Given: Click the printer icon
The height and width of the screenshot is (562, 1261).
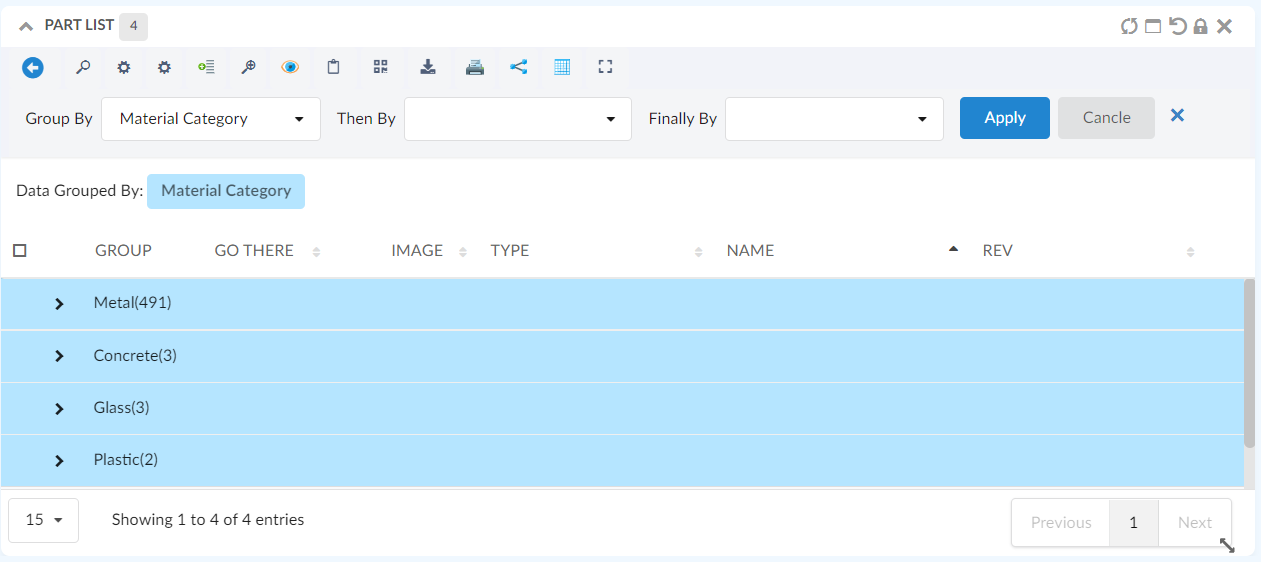Looking at the screenshot, I should 475,67.
